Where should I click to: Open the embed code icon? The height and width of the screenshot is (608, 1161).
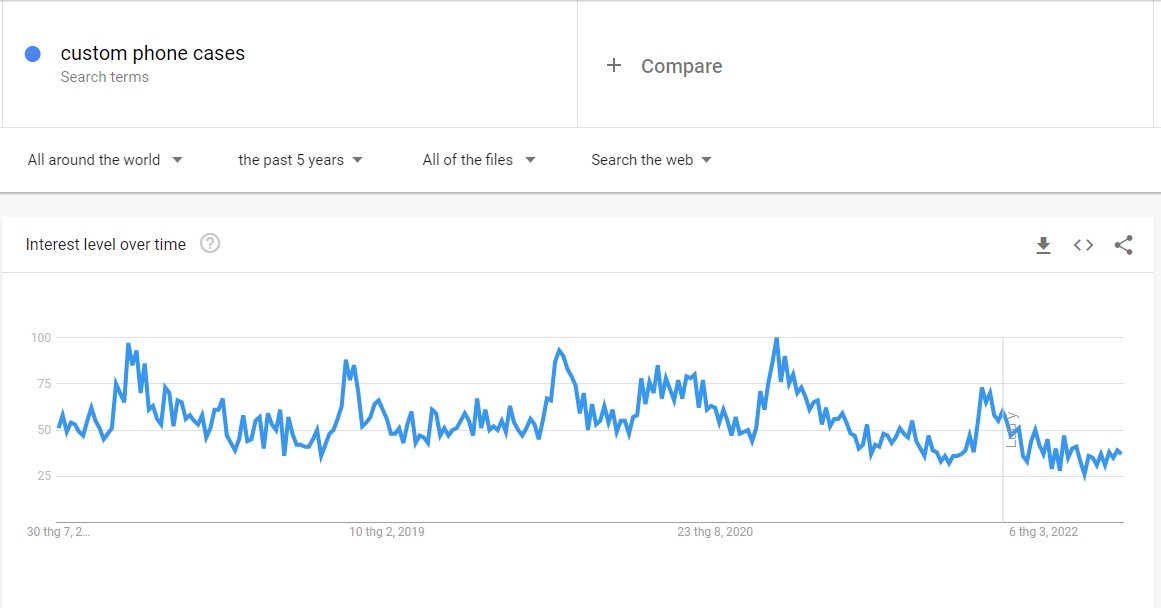coord(1083,245)
